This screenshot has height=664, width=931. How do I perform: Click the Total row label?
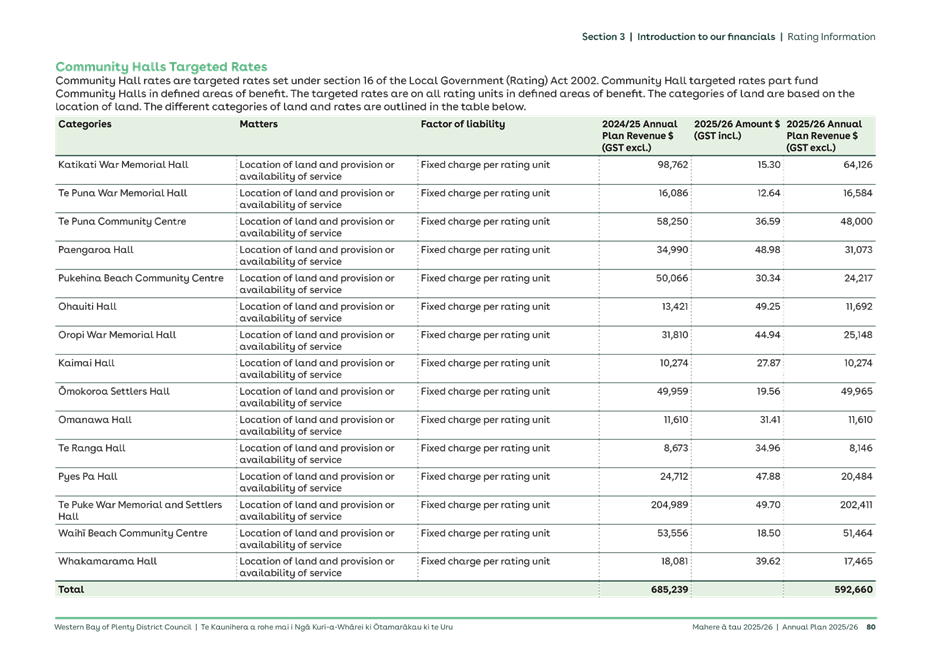70,589
